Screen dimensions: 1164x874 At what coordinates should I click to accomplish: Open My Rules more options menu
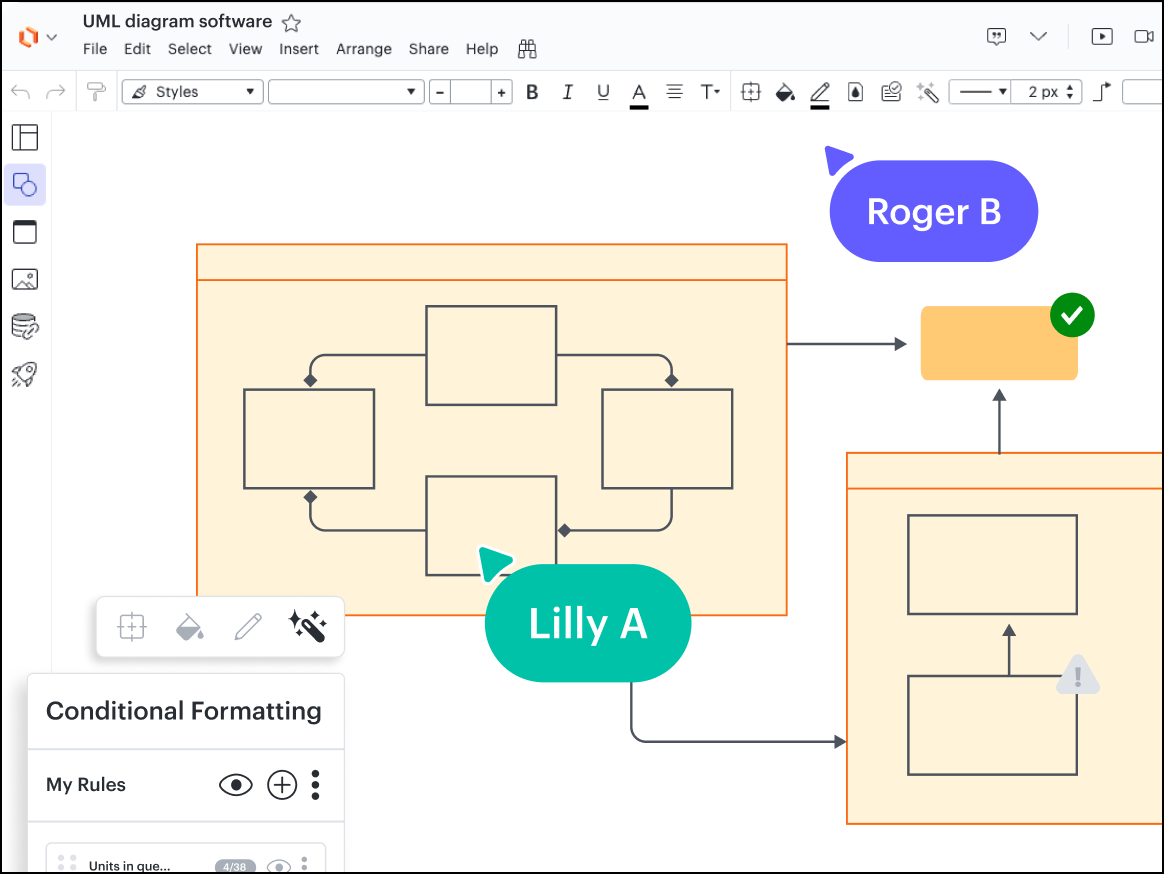click(x=315, y=785)
